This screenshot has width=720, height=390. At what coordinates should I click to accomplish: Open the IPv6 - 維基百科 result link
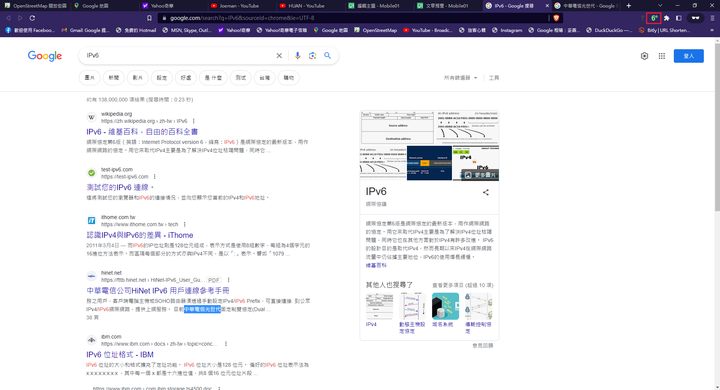[x=142, y=132]
